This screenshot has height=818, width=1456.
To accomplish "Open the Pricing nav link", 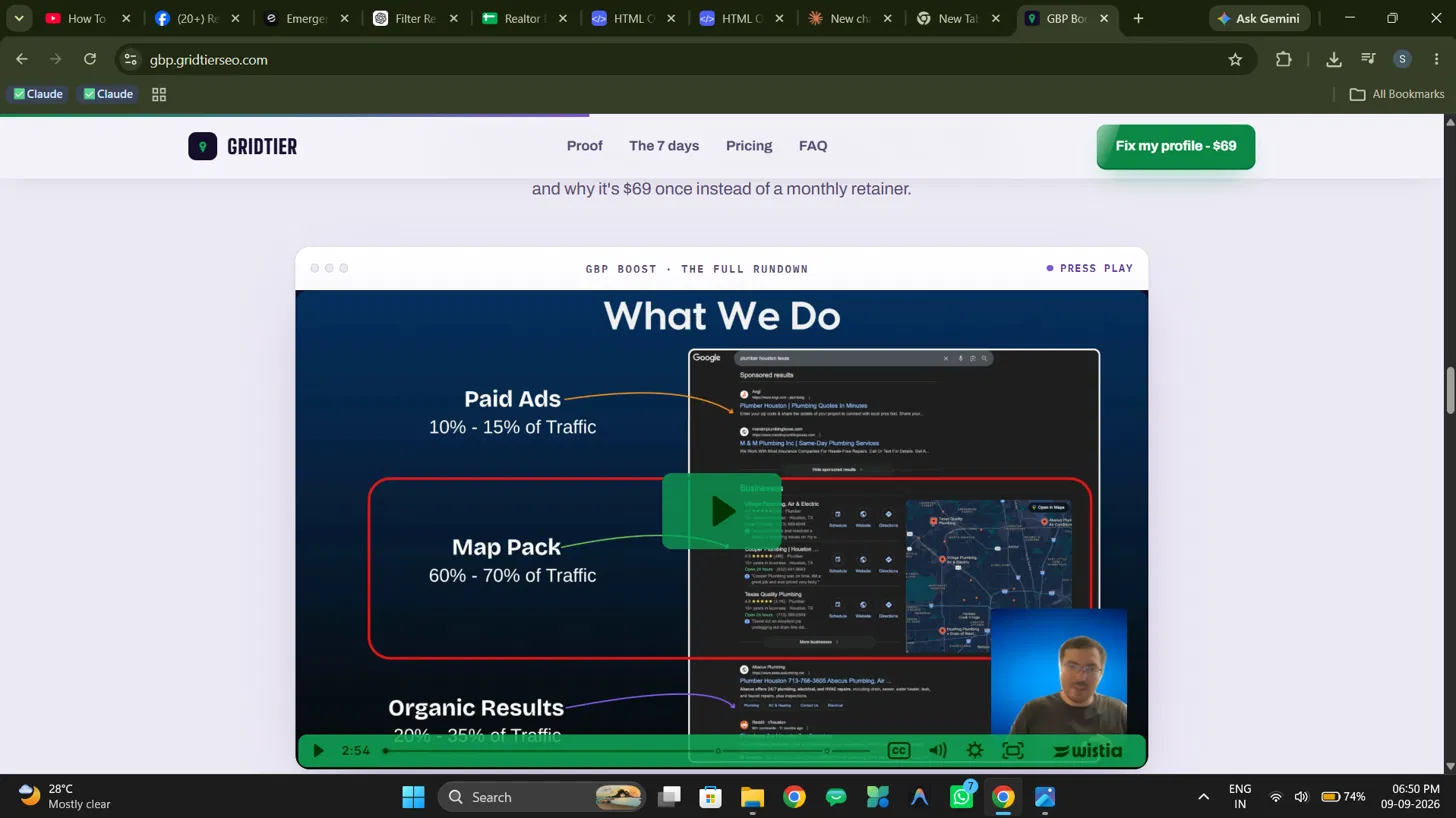I will point(749,146).
